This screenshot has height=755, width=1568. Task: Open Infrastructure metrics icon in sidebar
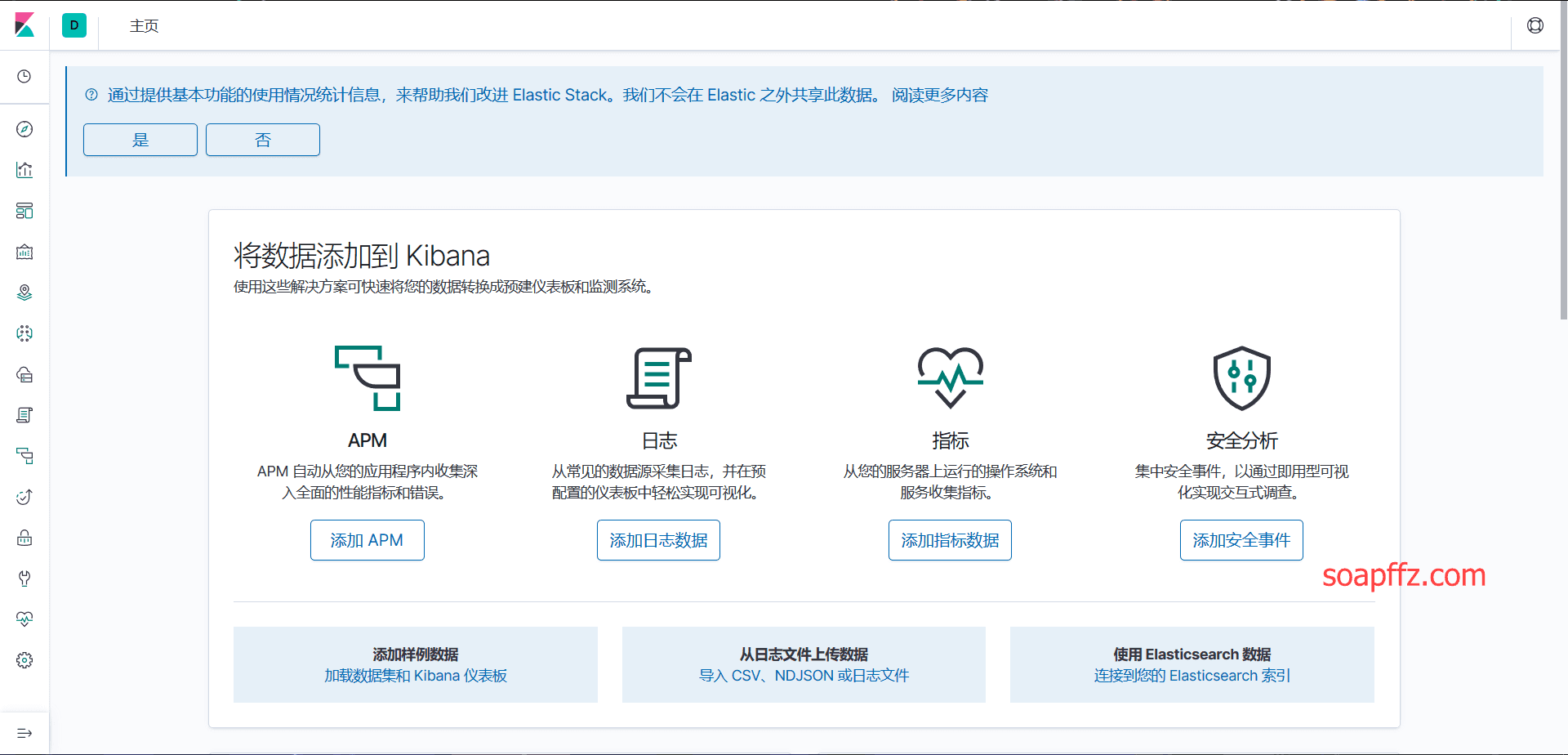(24, 374)
